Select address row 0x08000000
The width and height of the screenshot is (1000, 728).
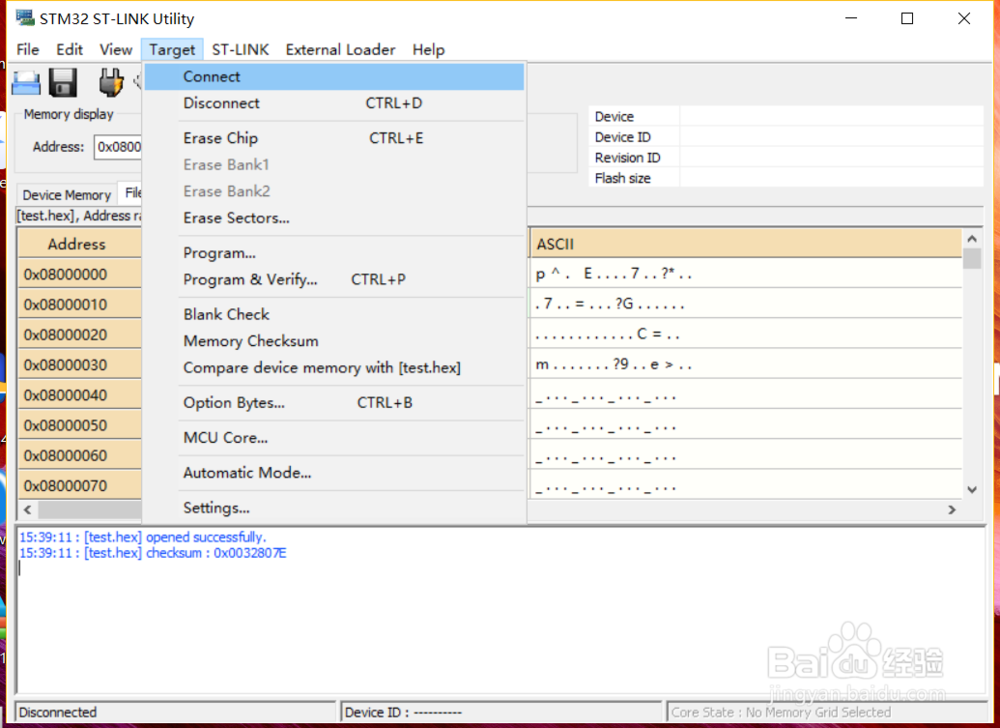79,274
